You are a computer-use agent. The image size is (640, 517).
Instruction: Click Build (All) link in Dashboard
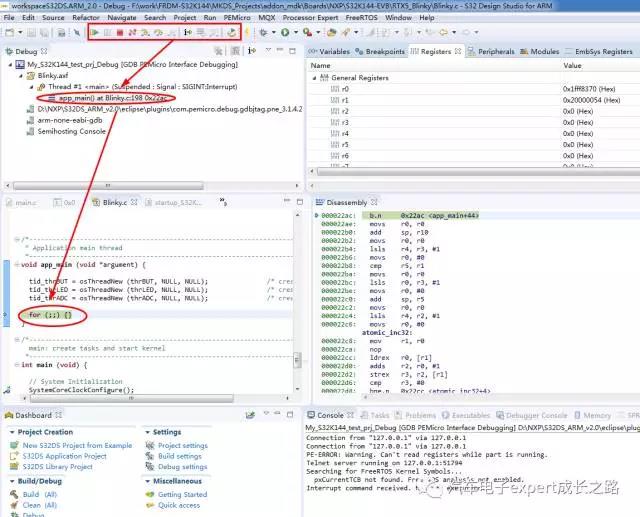point(40,495)
